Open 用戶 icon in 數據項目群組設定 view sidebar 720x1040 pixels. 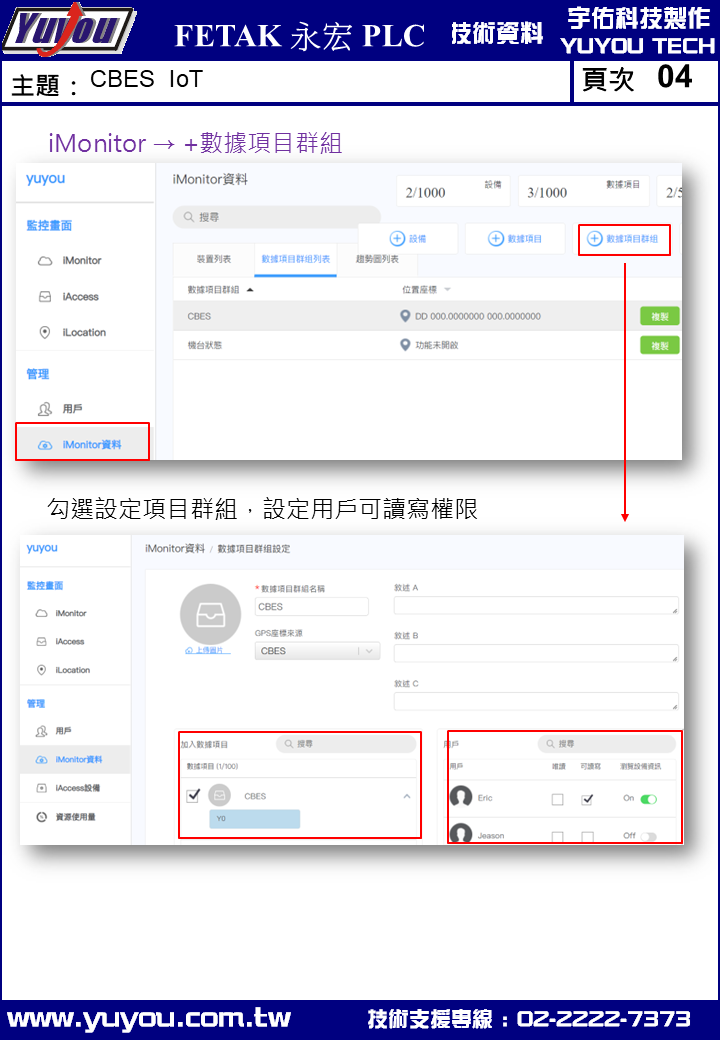coord(42,731)
